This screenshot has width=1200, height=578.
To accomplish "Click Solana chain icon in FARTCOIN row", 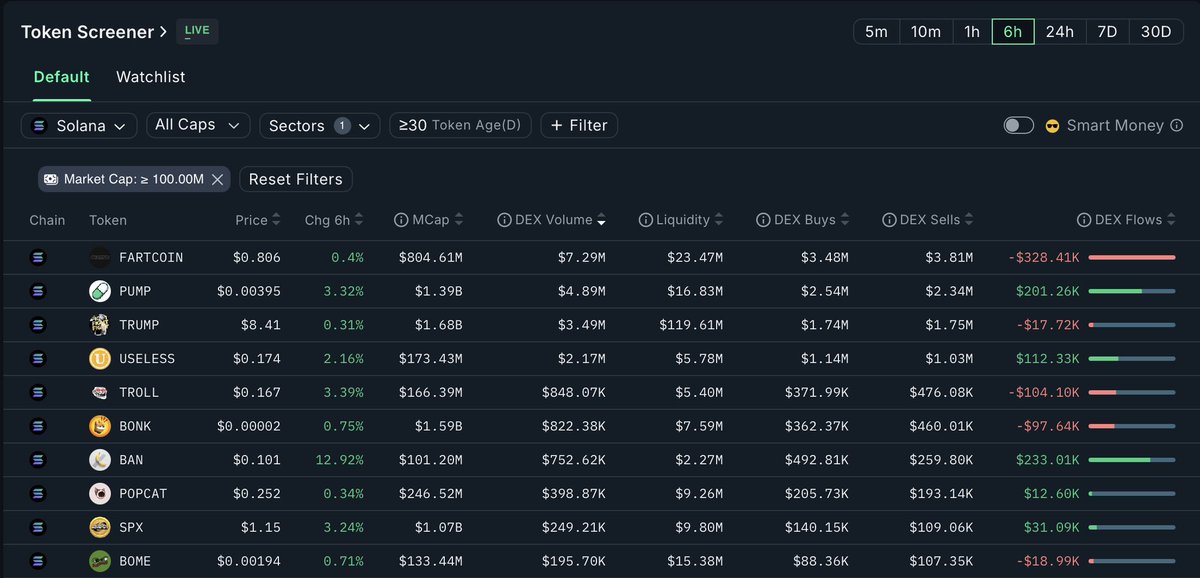I will pos(39,257).
